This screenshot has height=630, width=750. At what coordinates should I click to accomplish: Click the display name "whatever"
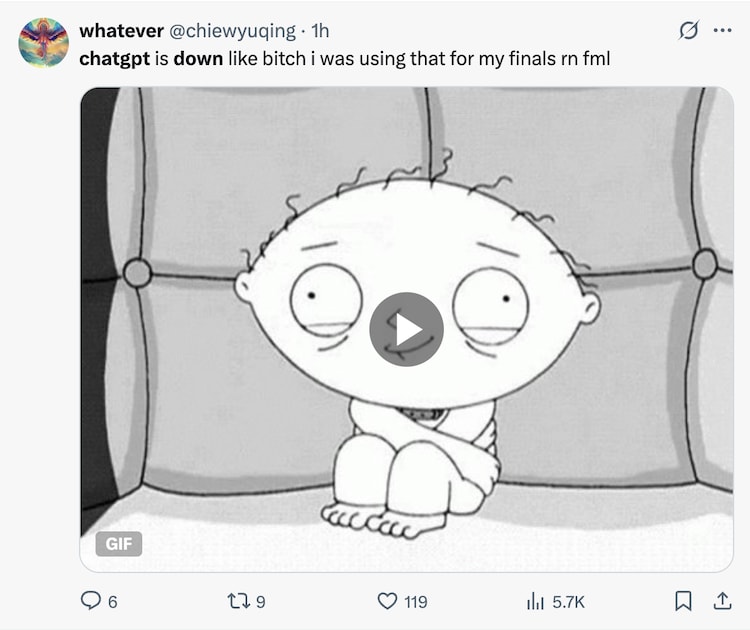pos(113,32)
